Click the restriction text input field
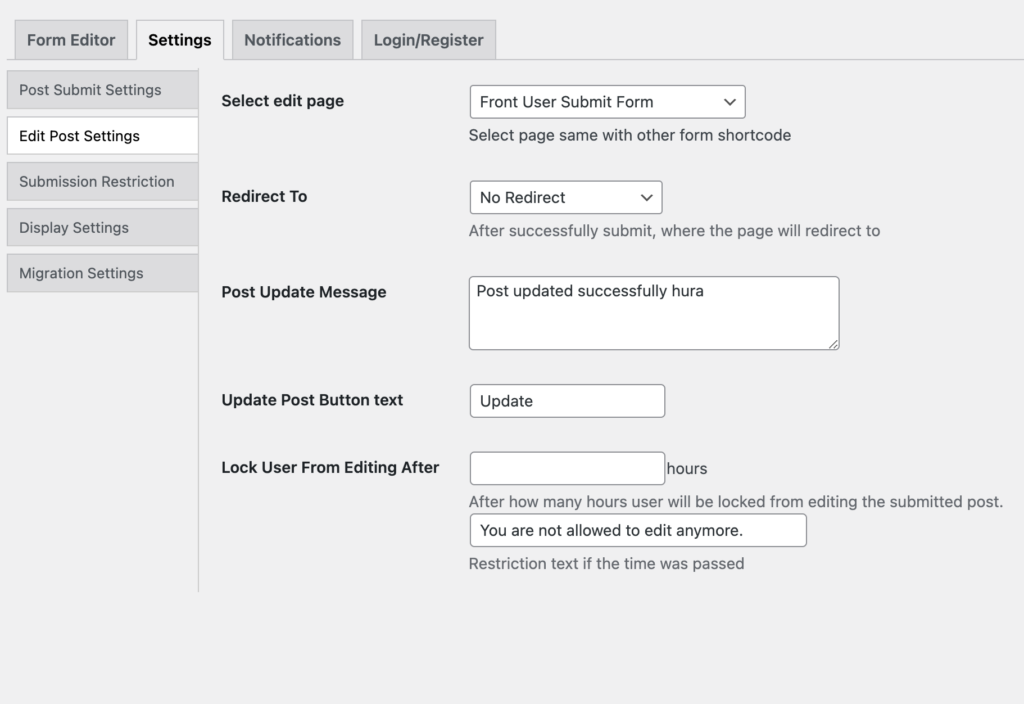 (637, 531)
